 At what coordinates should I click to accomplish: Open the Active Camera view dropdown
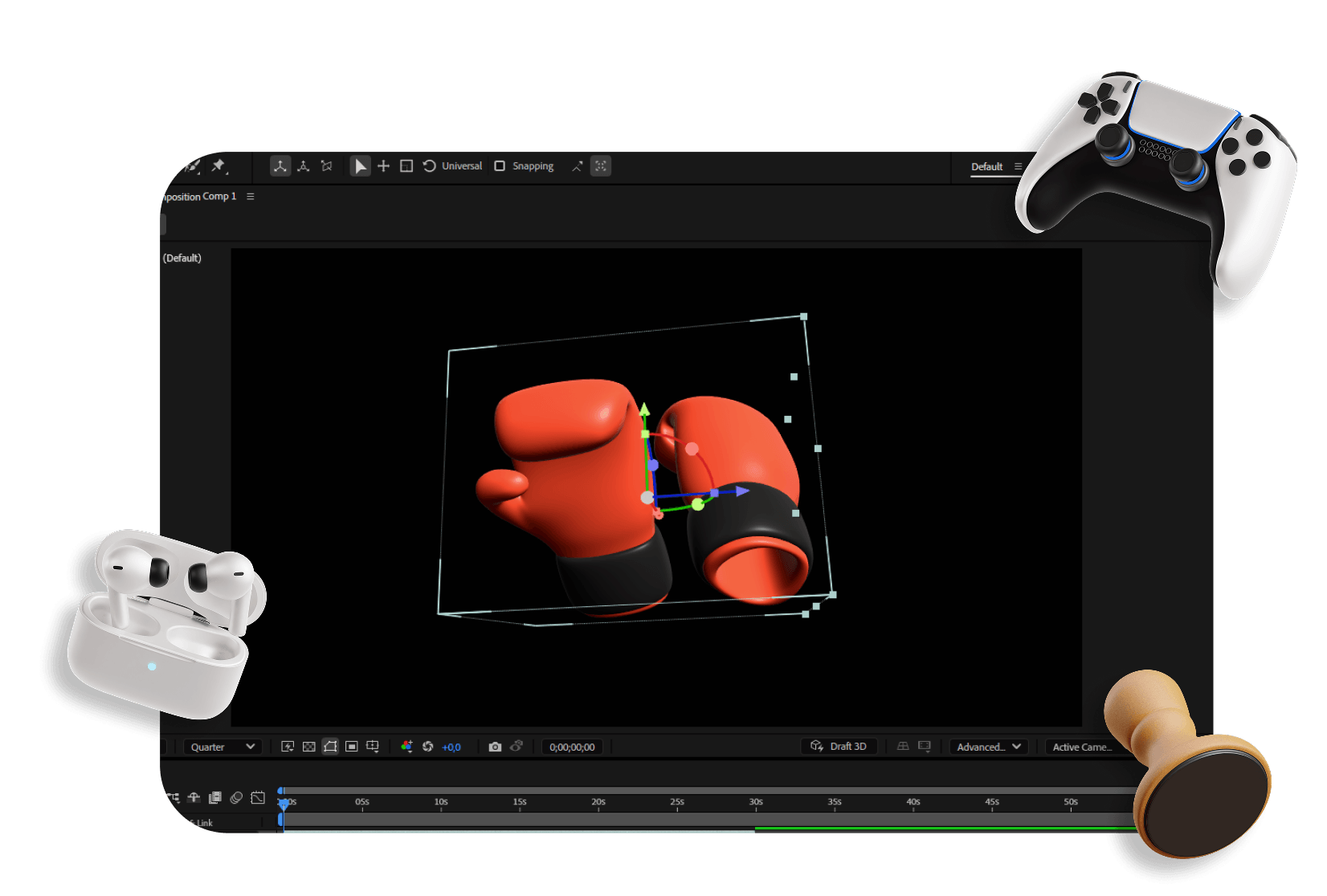coord(1081,747)
